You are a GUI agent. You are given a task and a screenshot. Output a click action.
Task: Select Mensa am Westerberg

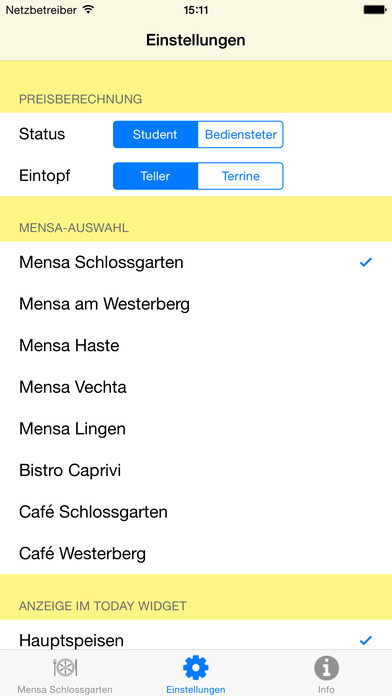click(x=196, y=304)
